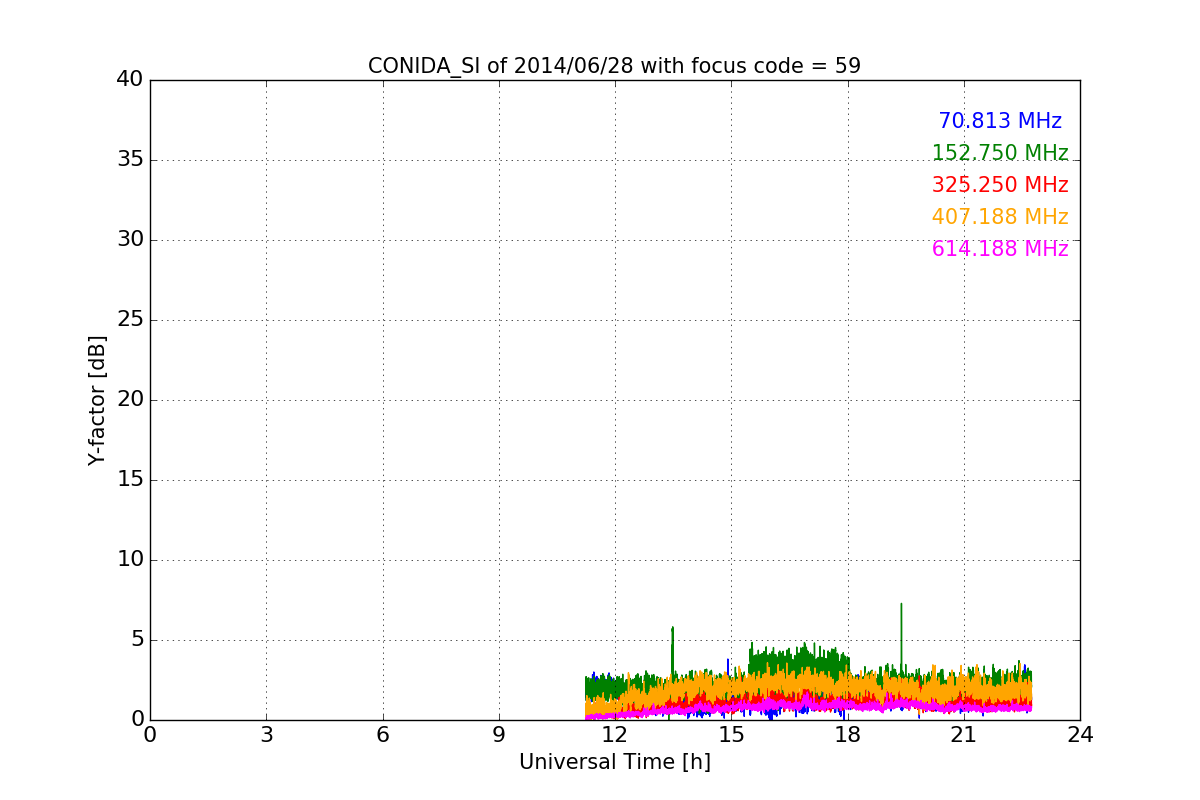Select the 407.188 MHz legend label
The width and height of the screenshot is (1200, 800).
click(x=1000, y=217)
